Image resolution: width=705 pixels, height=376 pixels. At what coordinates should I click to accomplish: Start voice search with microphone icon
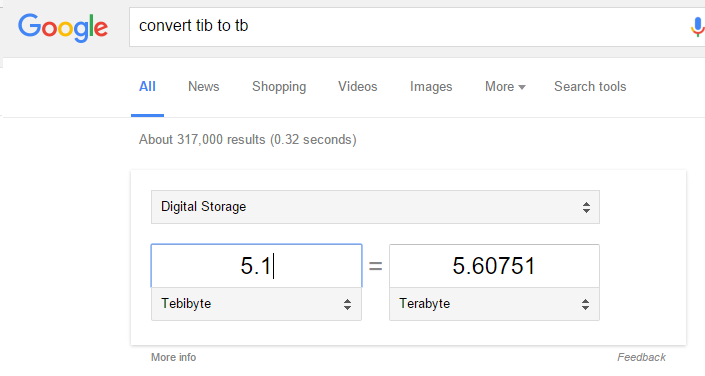697,27
